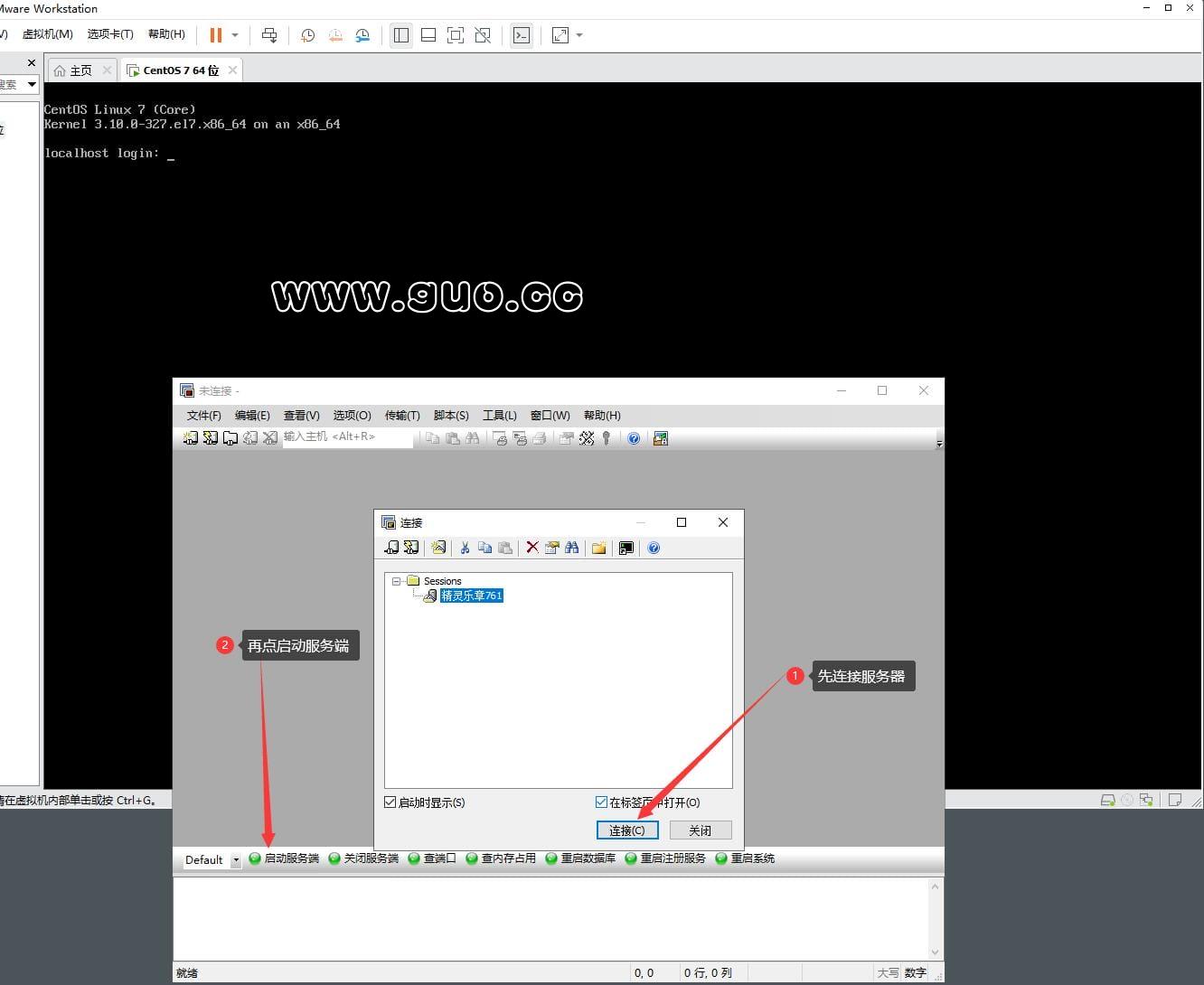Close the CentOS 7 64 位 tab
Viewport: 1204px width, 985px height.
click(x=232, y=70)
